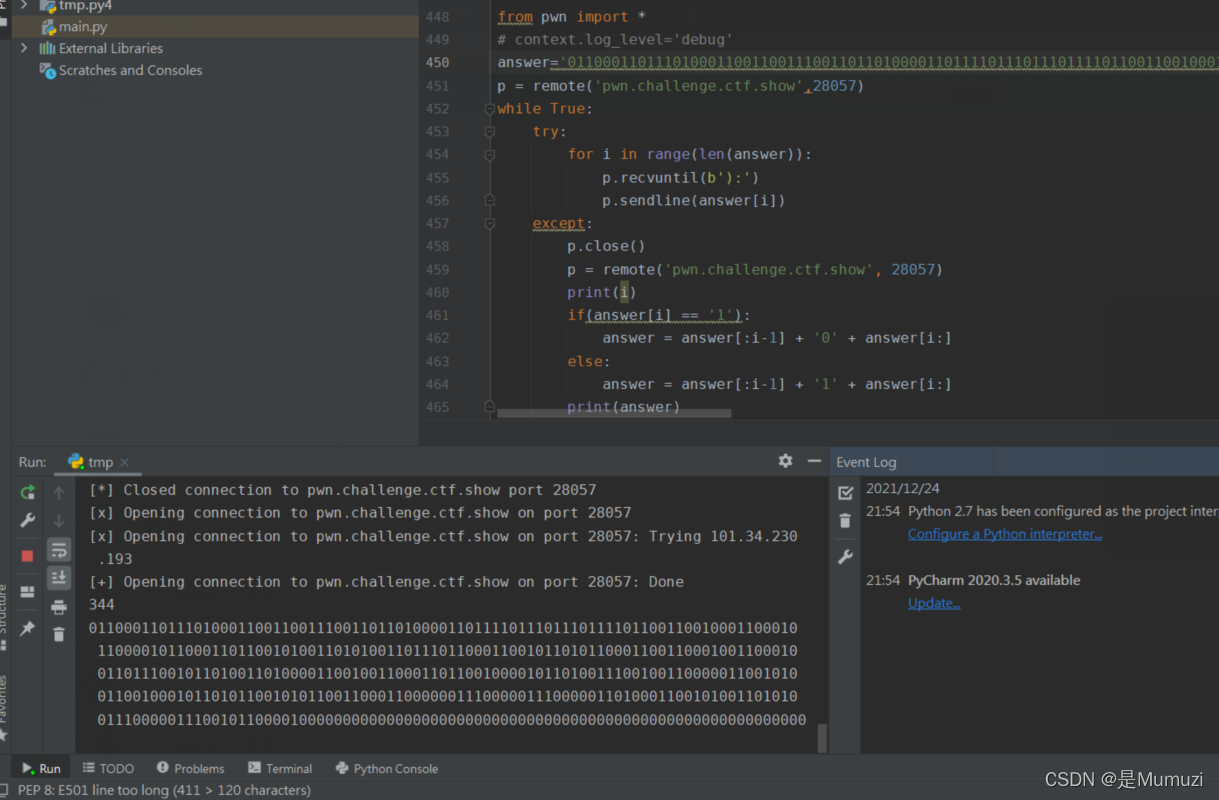
Task: Mark all Event Log notifications read
Action: (845, 492)
